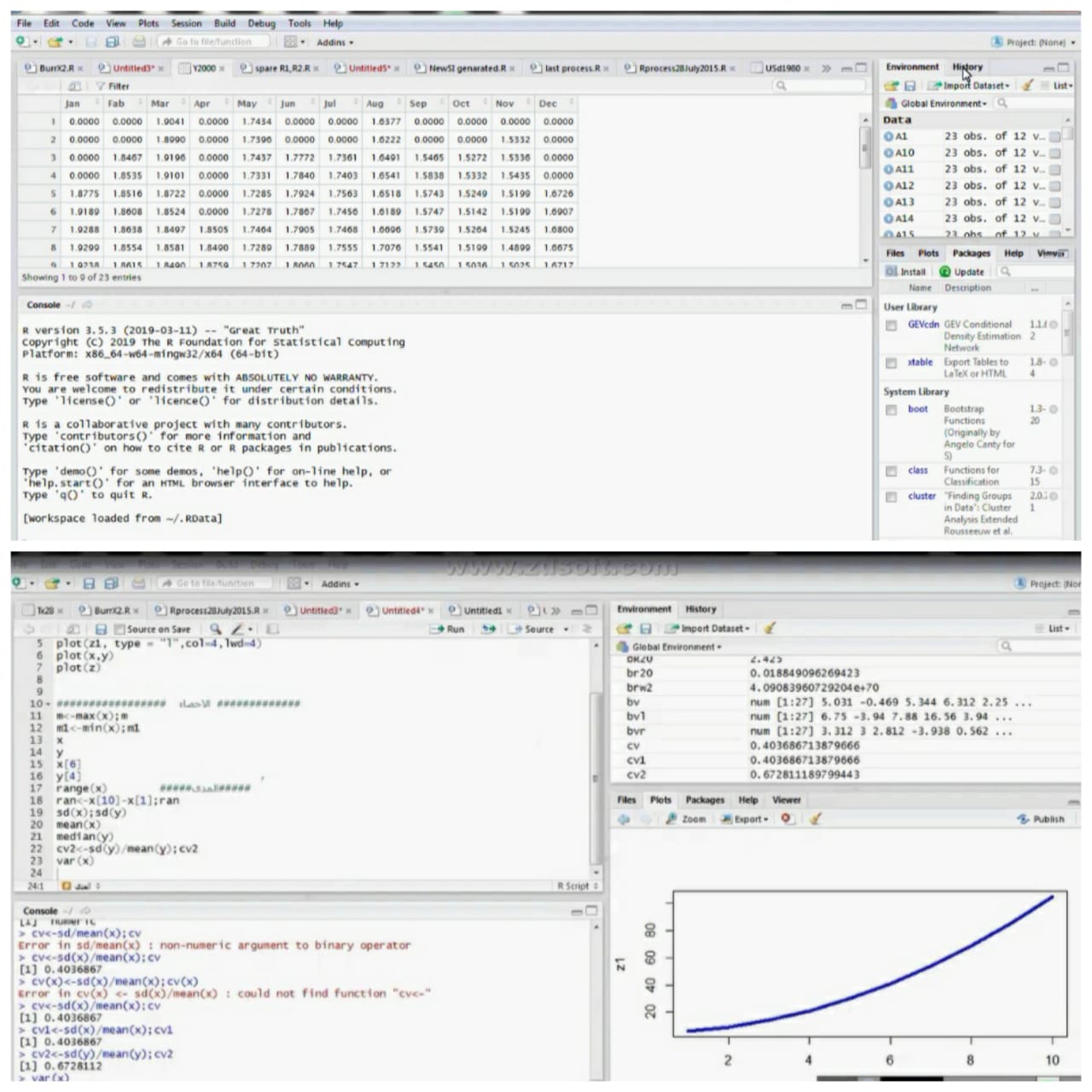Click the Install packages icon
The height and width of the screenshot is (1092, 1092).
(905, 271)
